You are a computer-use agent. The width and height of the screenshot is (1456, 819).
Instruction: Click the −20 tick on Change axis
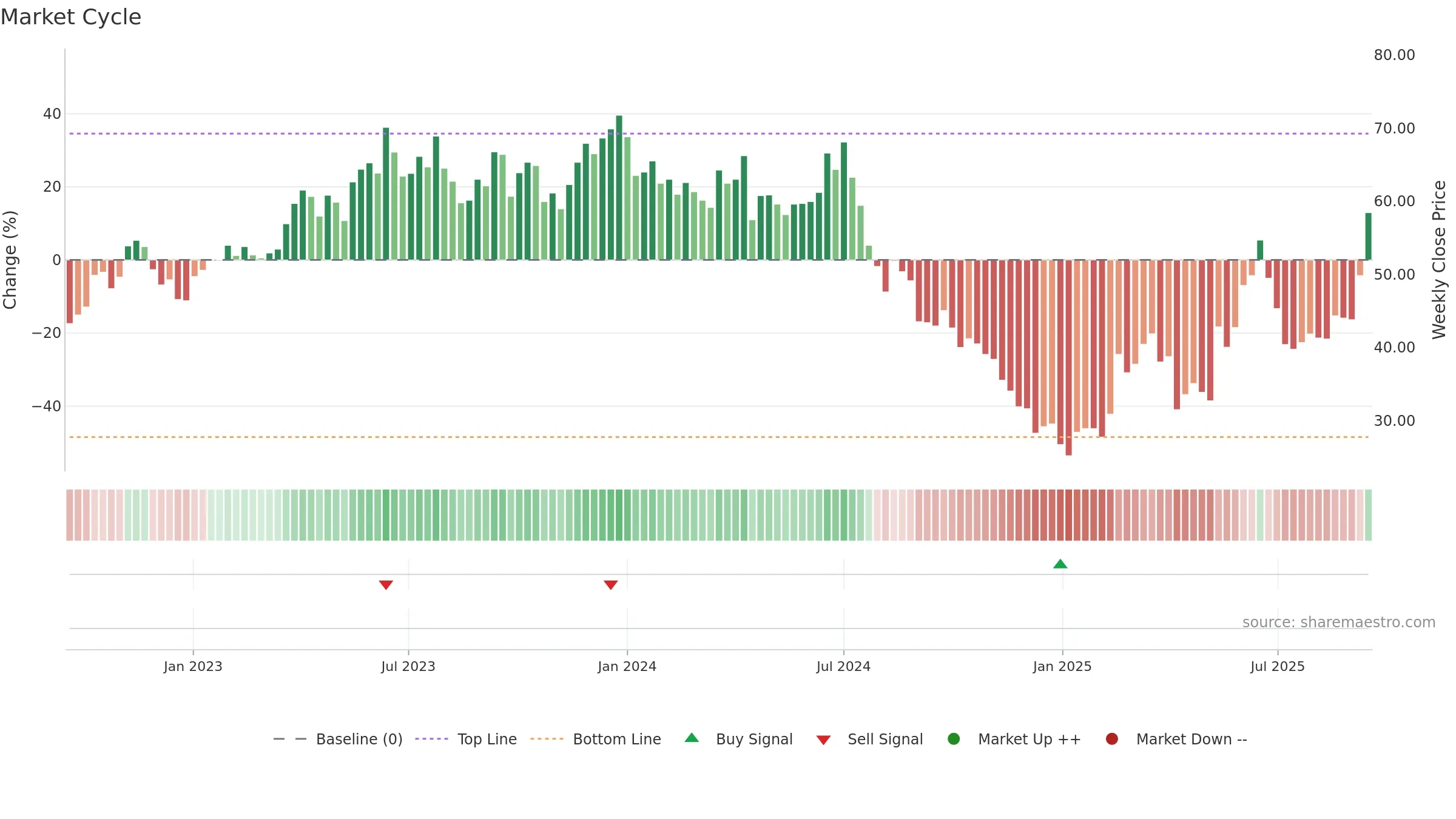point(47,332)
